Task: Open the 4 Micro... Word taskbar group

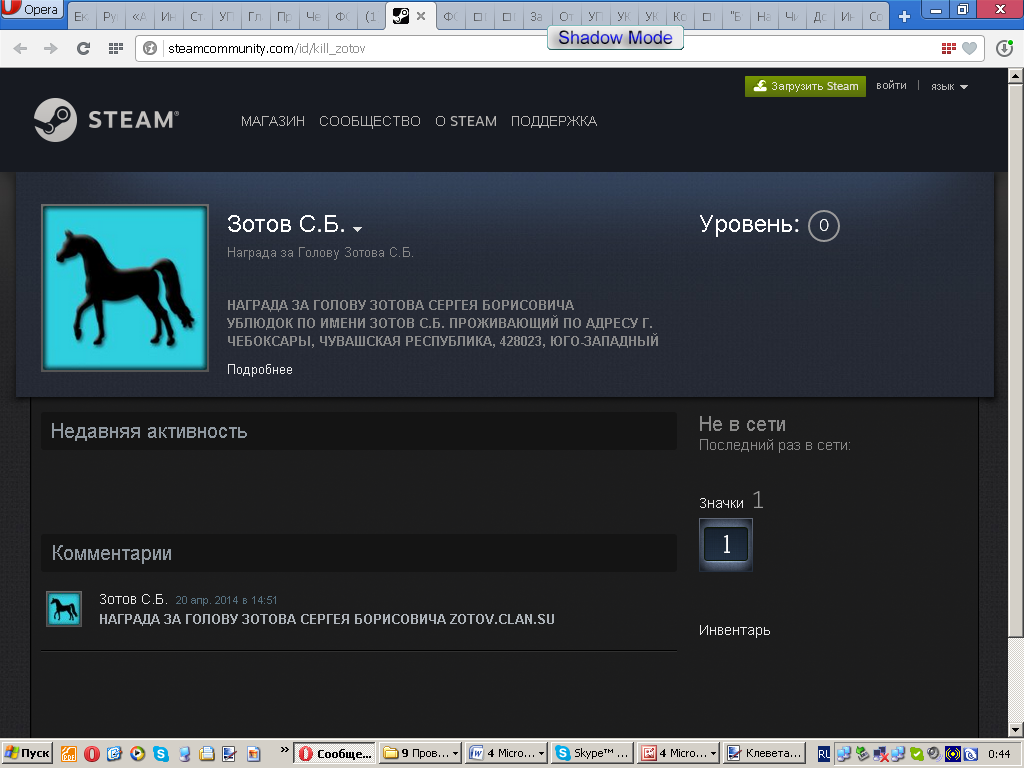Action: pos(507,754)
